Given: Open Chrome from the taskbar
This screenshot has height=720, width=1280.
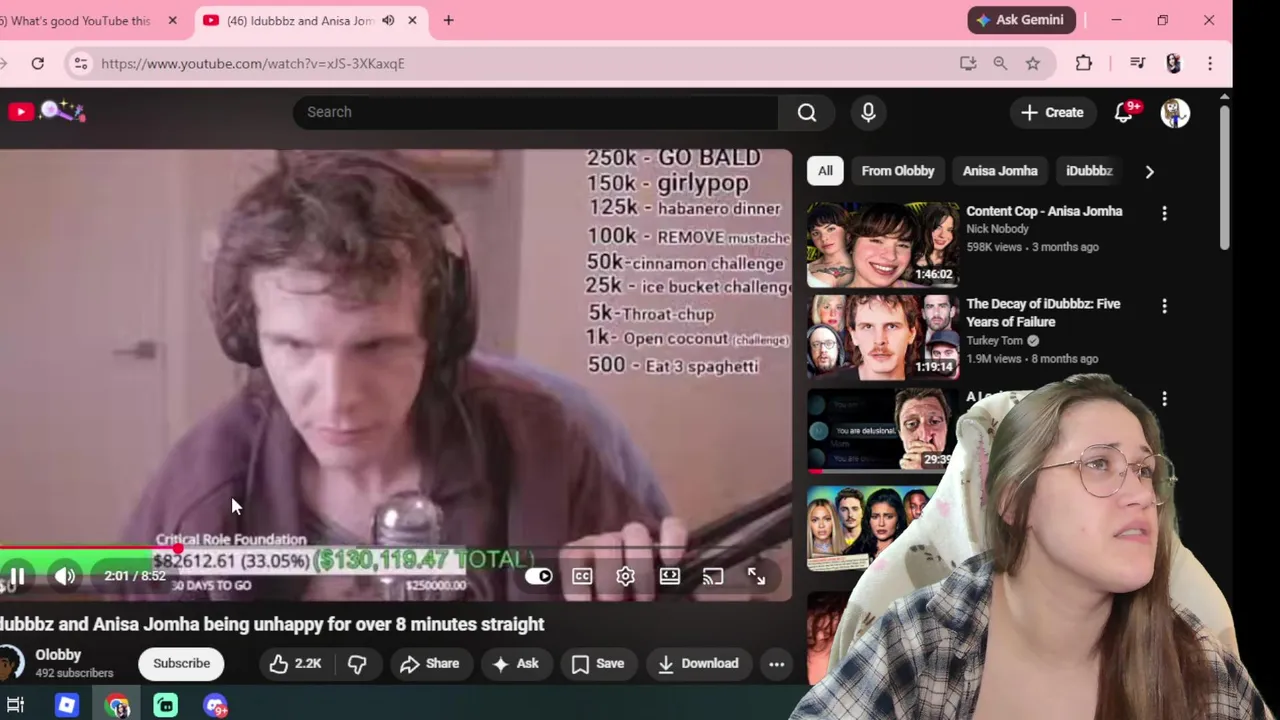Looking at the screenshot, I should (117, 705).
